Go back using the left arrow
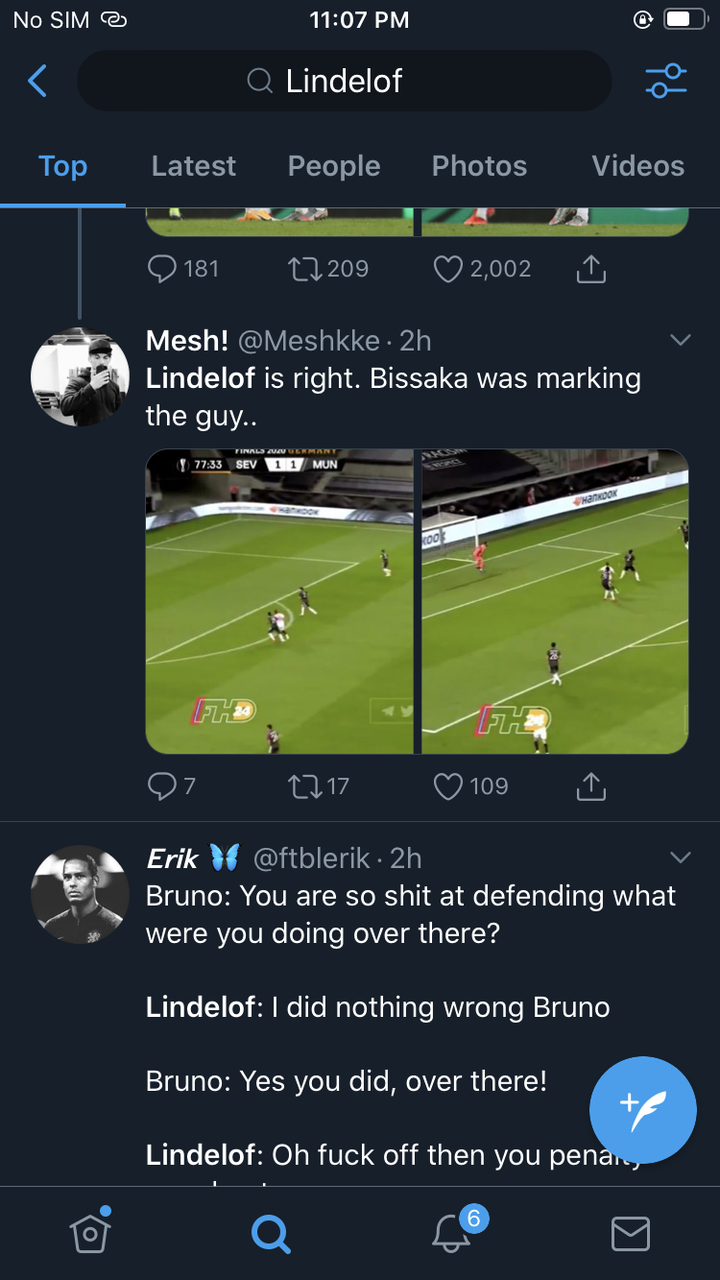 [x=37, y=81]
